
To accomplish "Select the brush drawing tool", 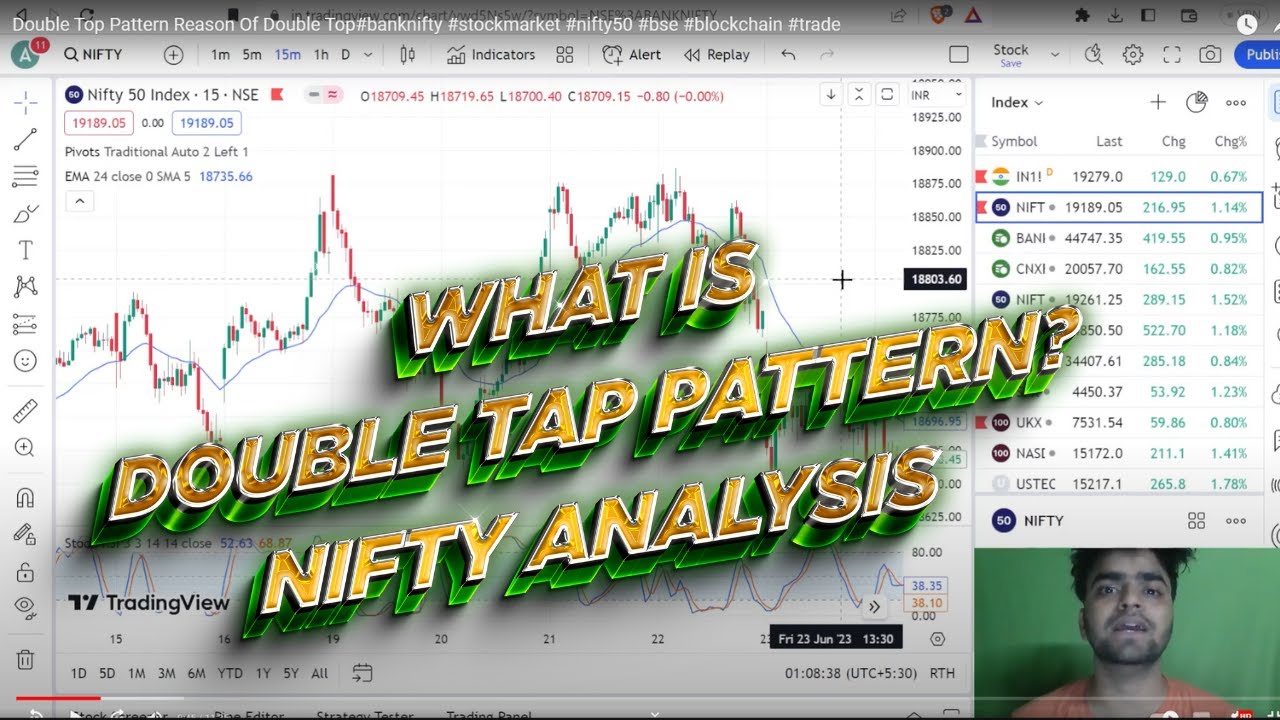I will click(26, 214).
